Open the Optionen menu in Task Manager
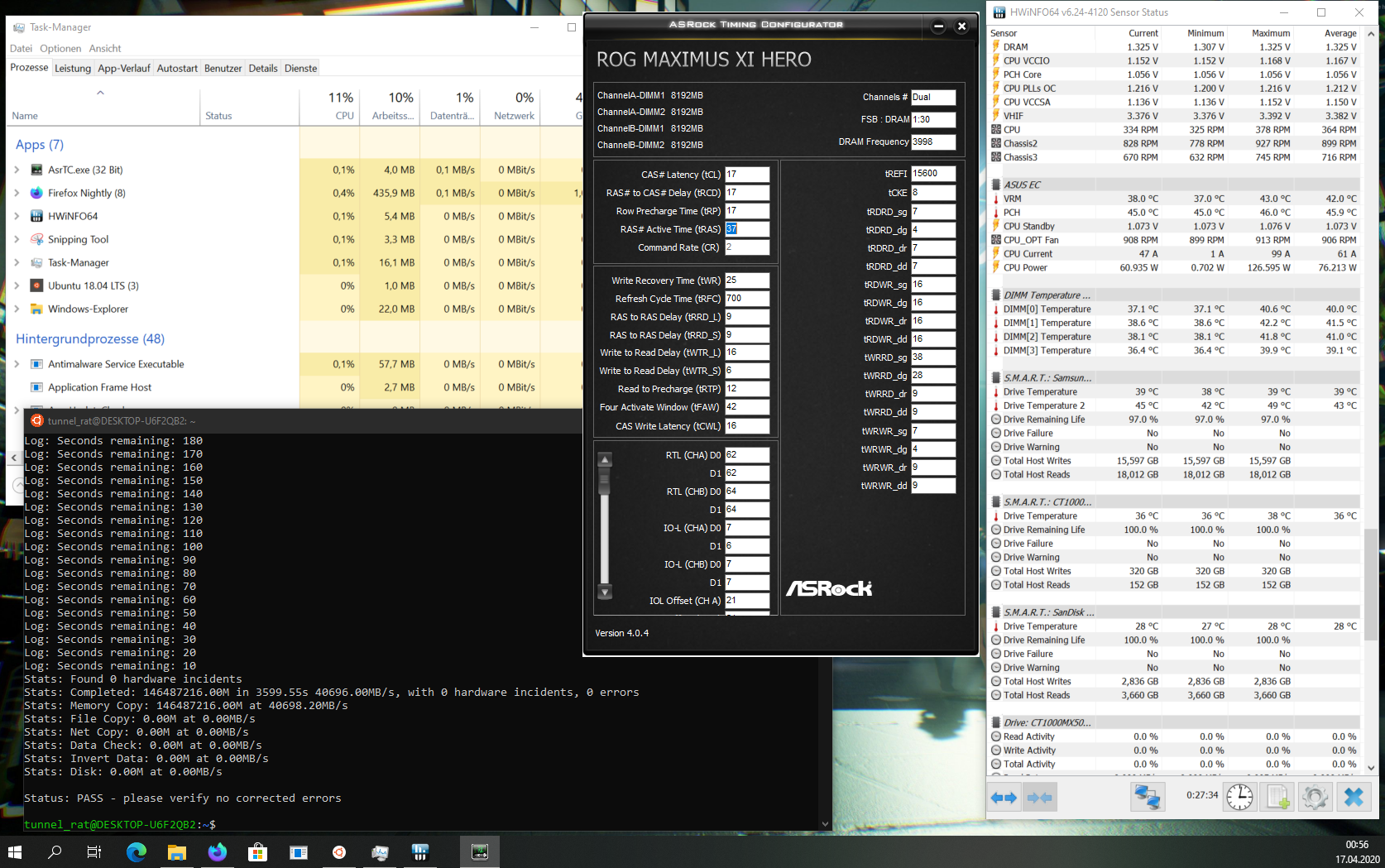Viewport: 1385px width, 868px height. pos(60,49)
